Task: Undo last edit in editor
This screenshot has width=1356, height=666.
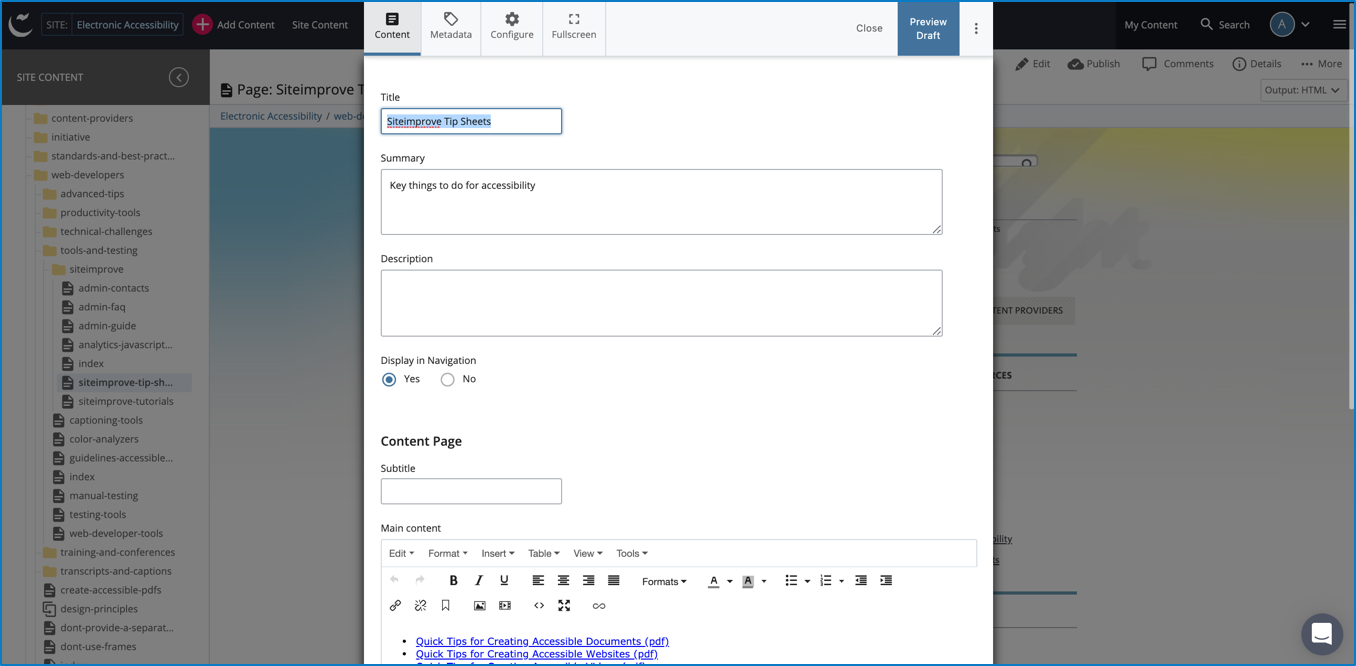Action: point(394,581)
